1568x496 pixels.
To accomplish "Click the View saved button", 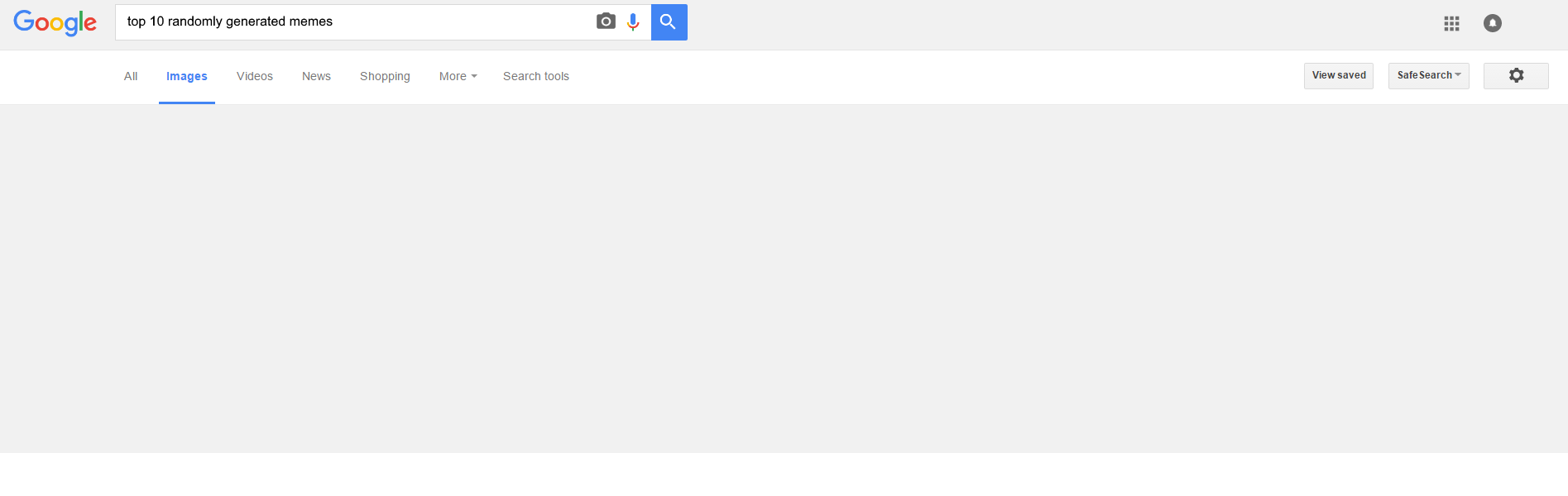I will click(x=1339, y=75).
